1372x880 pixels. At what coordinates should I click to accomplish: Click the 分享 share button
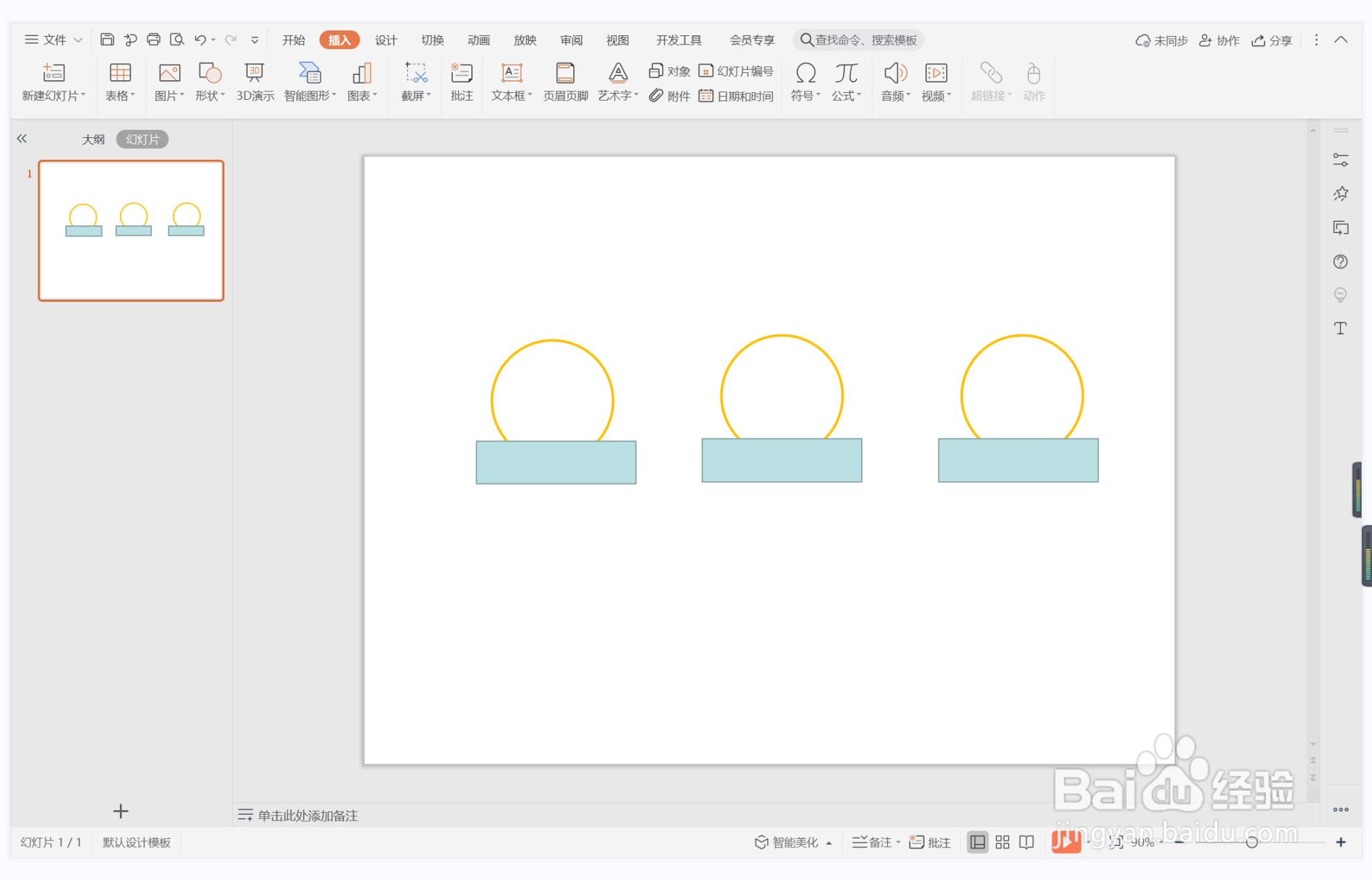[x=1272, y=40]
